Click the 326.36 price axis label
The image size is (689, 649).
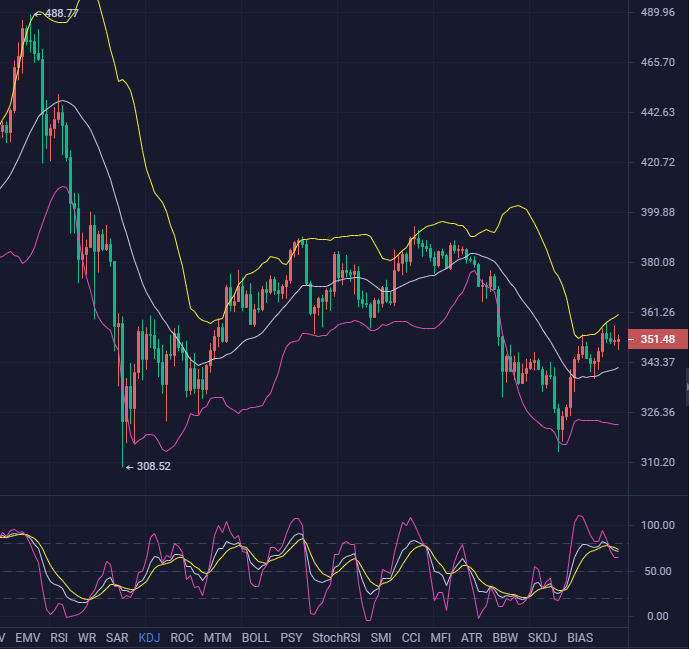coord(657,412)
